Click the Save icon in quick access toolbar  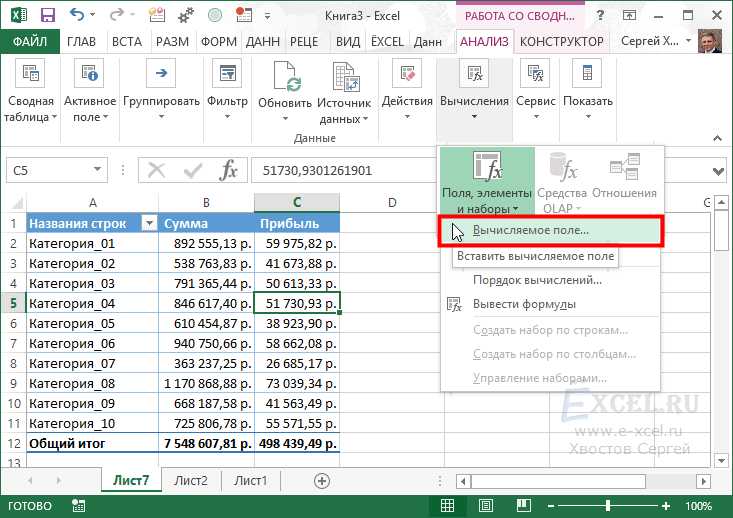pos(45,16)
